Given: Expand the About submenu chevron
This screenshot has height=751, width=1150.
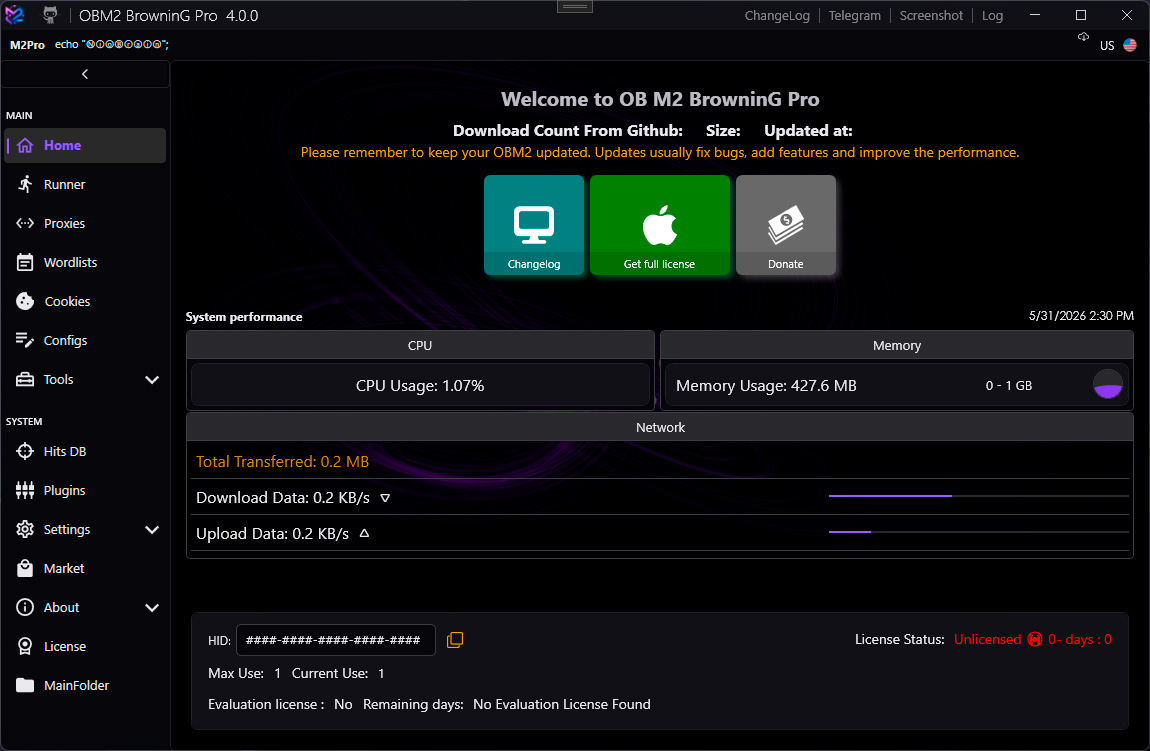Looking at the screenshot, I should point(152,607).
